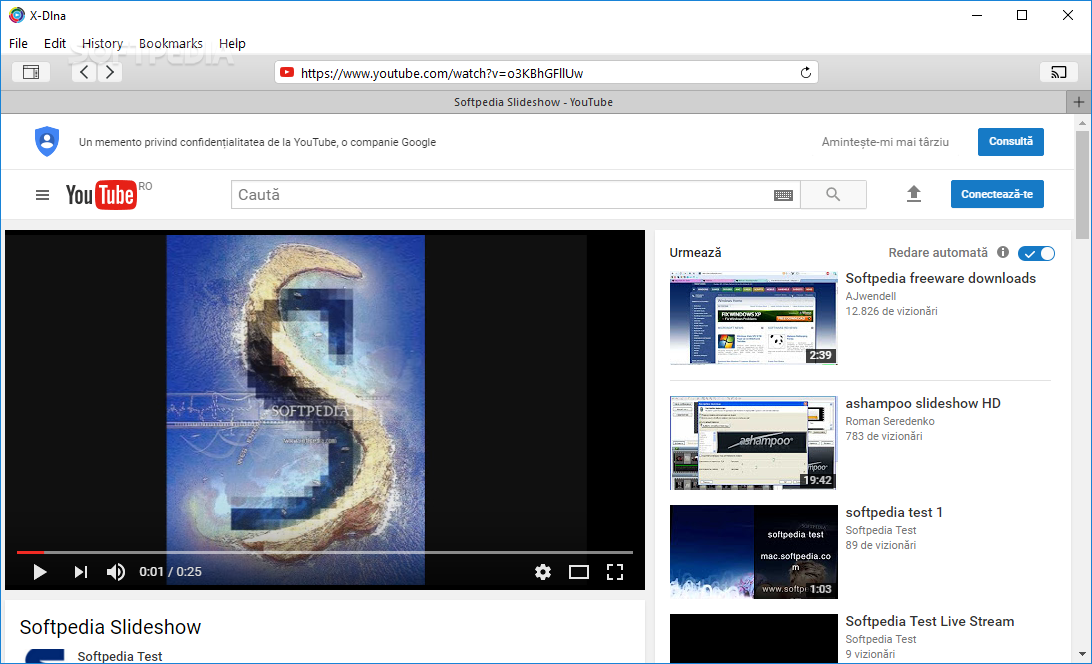Go back with the left arrow
The height and width of the screenshot is (664, 1092).
click(84, 72)
